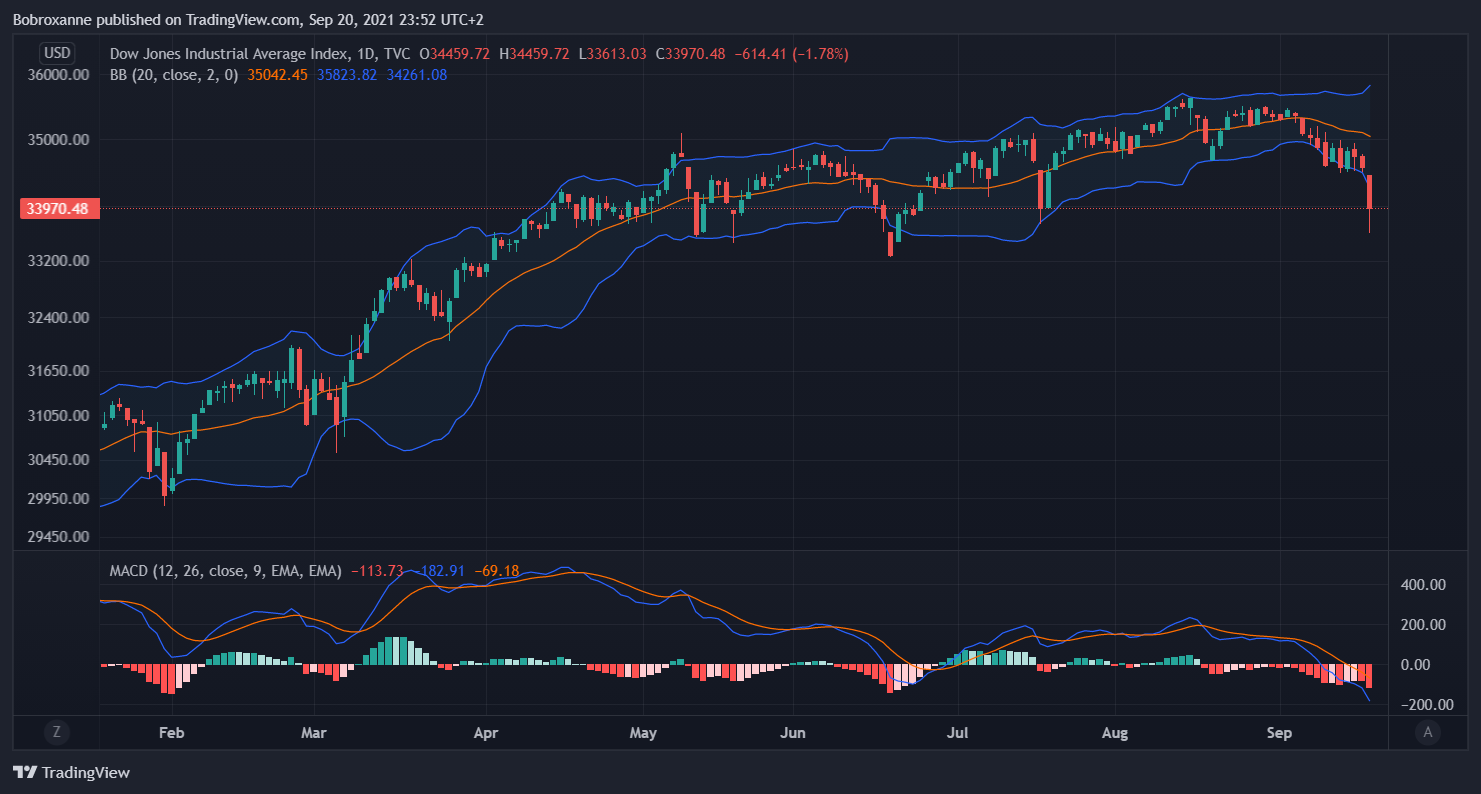Click the 200.00 MACD axis label
The image size is (1481, 794).
(1424, 625)
